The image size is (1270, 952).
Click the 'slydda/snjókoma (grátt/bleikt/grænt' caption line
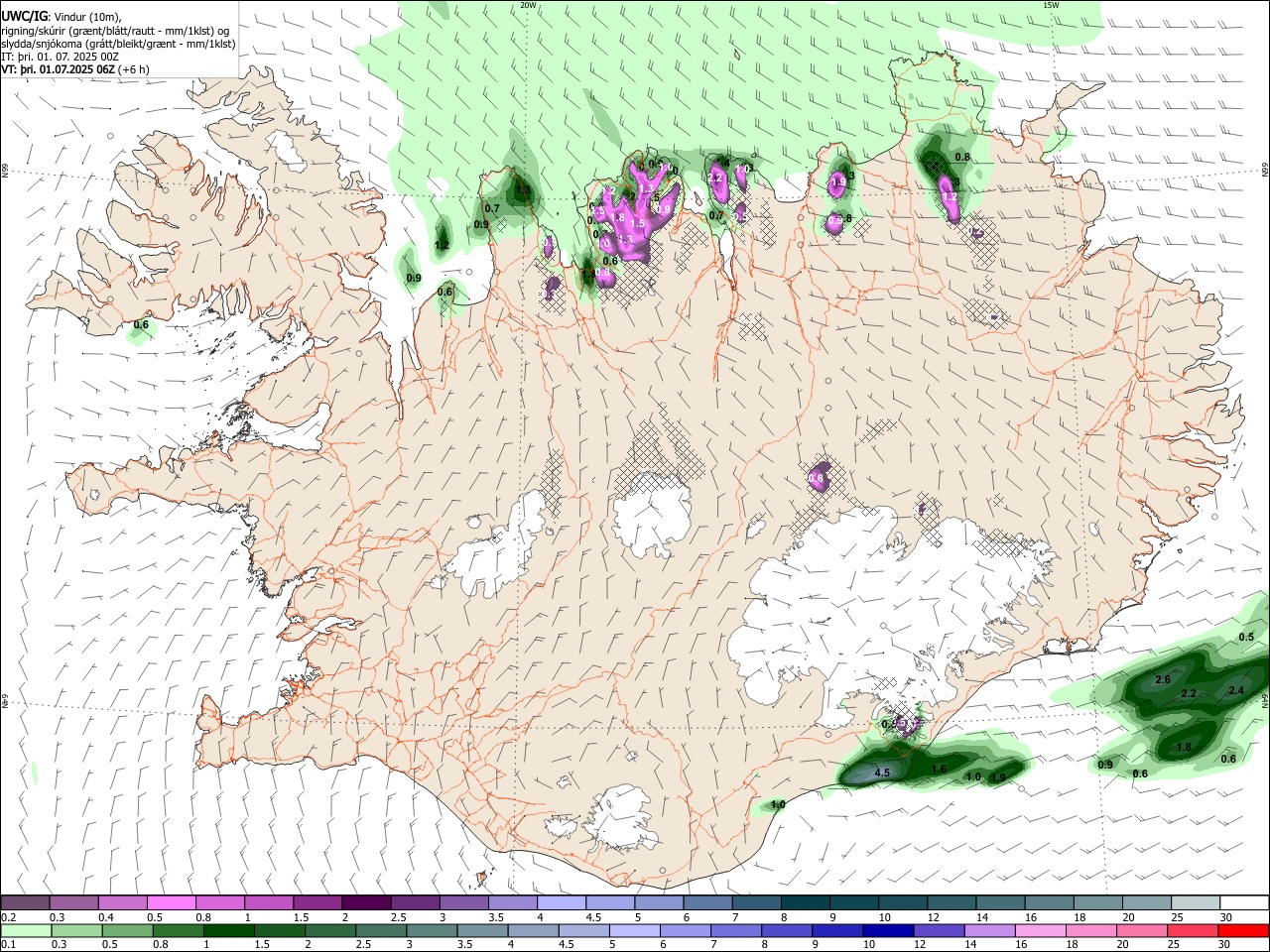(x=117, y=44)
